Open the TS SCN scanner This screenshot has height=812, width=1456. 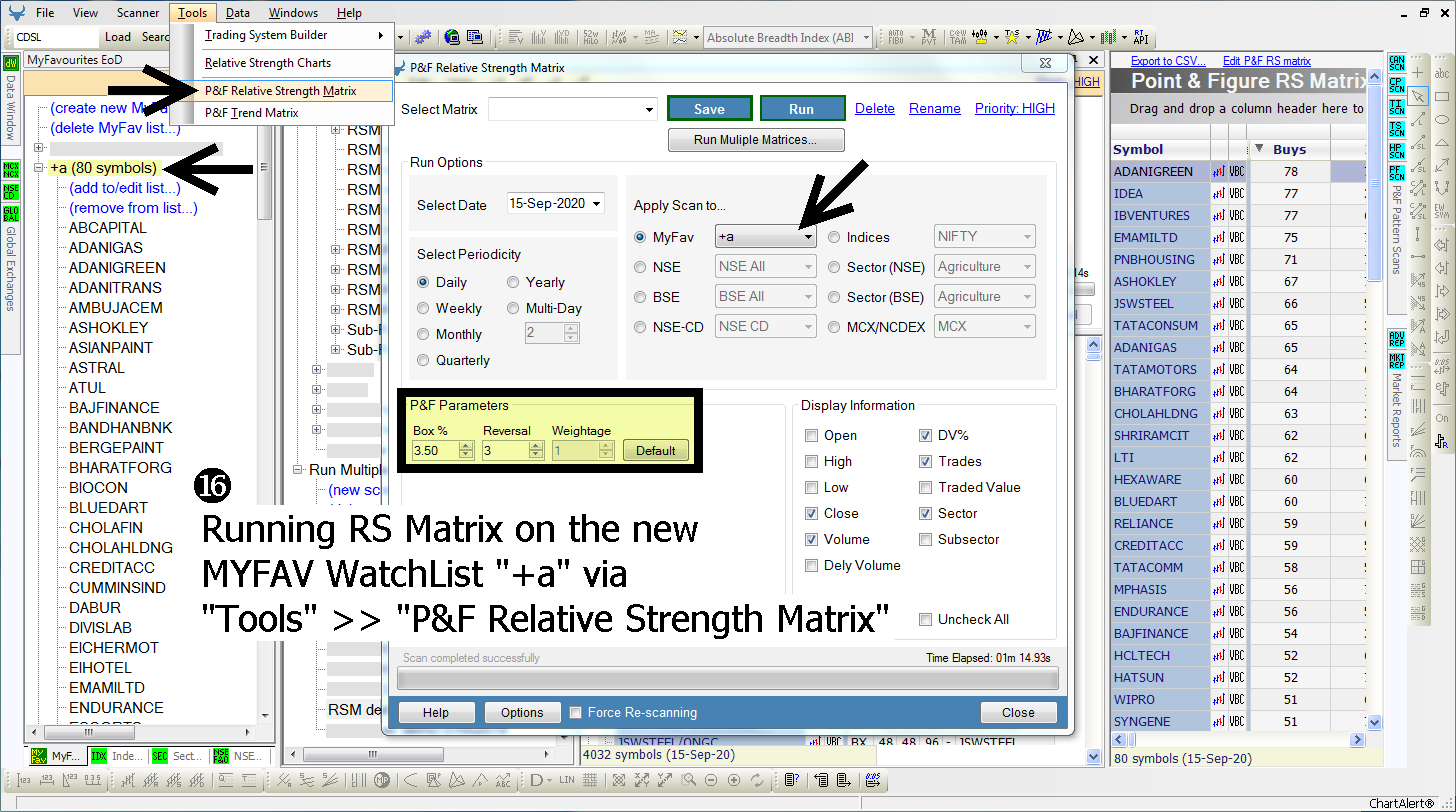pos(1397,129)
